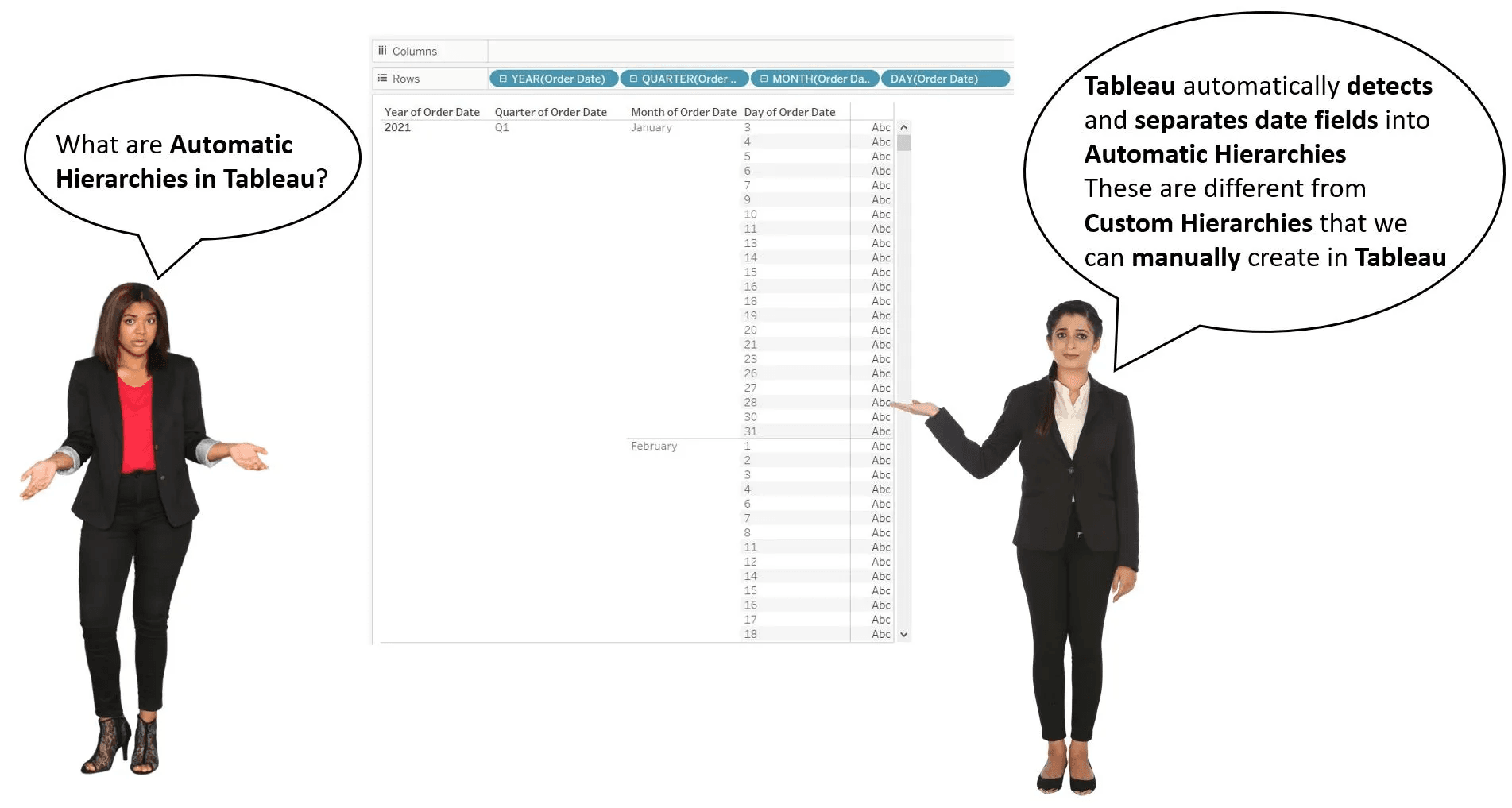Click the scroll up arrow in table

(903, 127)
